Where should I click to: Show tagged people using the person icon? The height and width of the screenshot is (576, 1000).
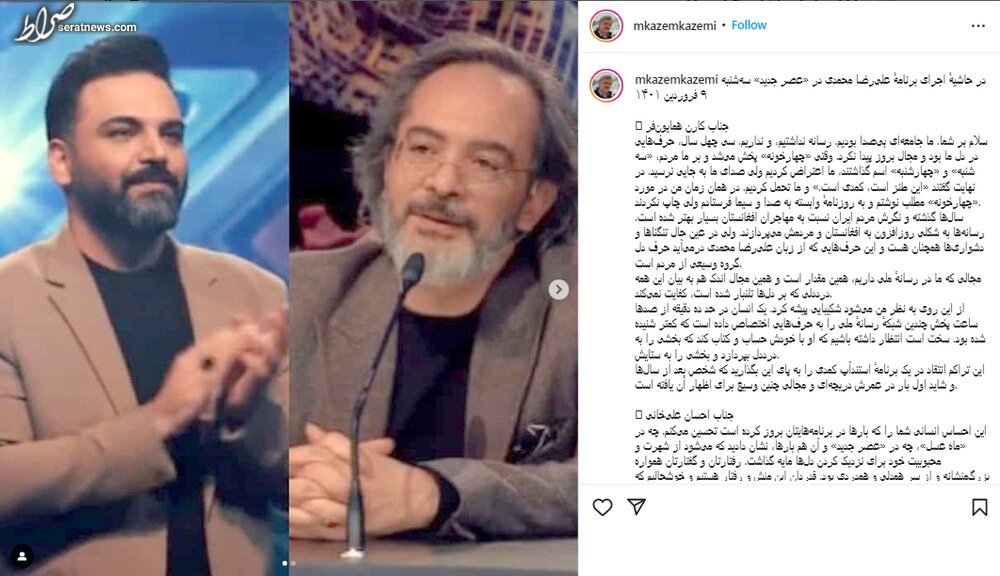click(22, 556)
